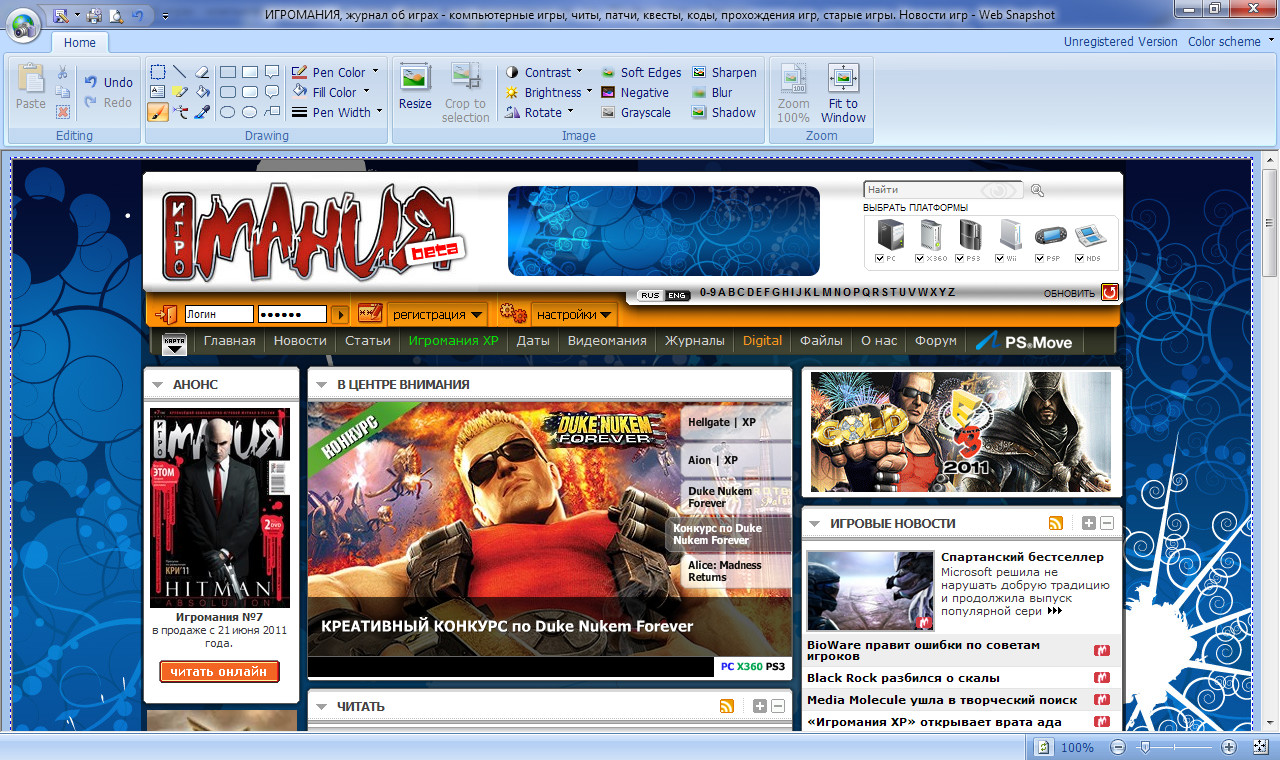Screen dimensions: 1280x760
Task: Add a Shadow effect
Action: [x=724, y=112]
